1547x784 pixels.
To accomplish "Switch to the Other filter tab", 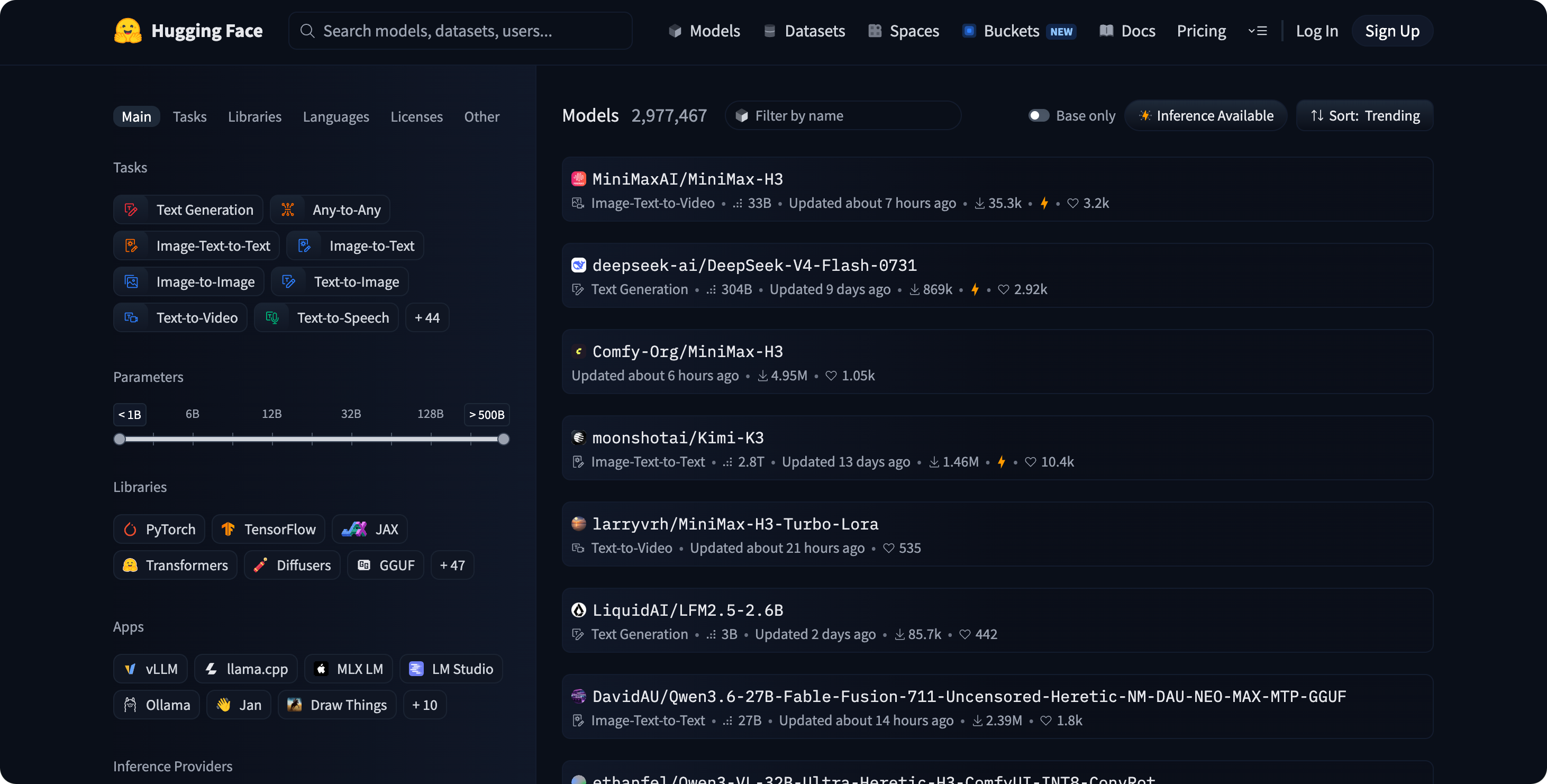I will click(481, 116).
